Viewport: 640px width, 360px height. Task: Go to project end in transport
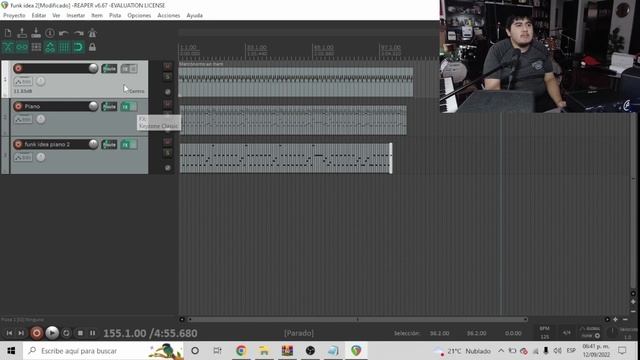[x=21, y=333]
